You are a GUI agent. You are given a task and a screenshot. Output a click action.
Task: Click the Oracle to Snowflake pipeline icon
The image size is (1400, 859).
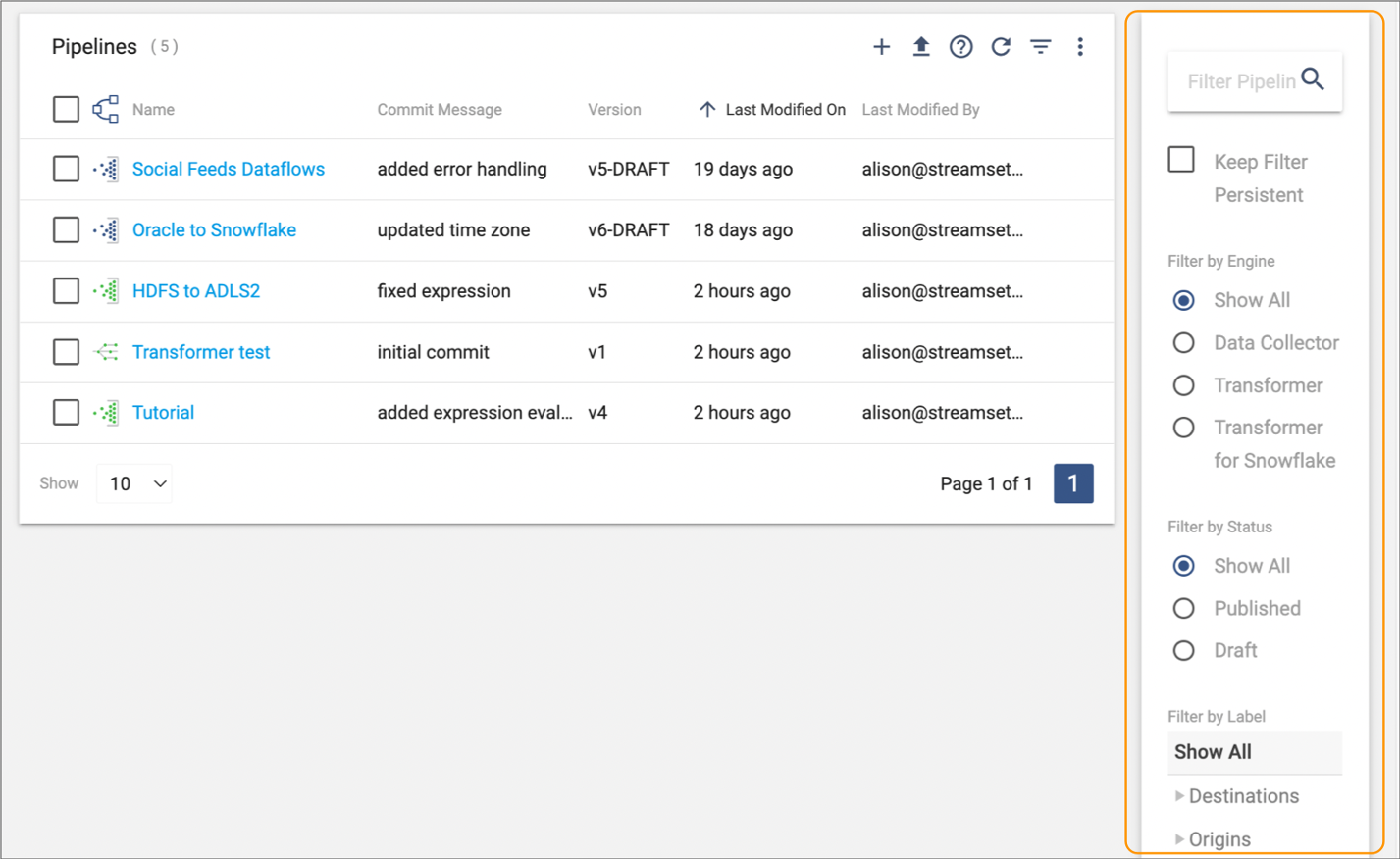(106, 230)
